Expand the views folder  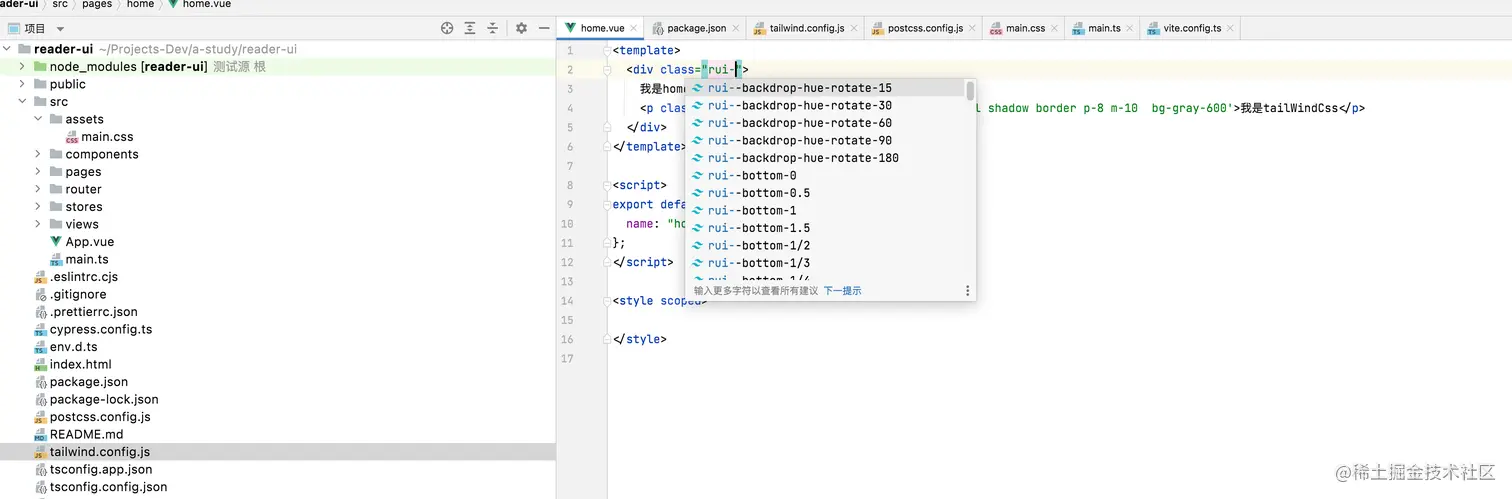point(38,224)
